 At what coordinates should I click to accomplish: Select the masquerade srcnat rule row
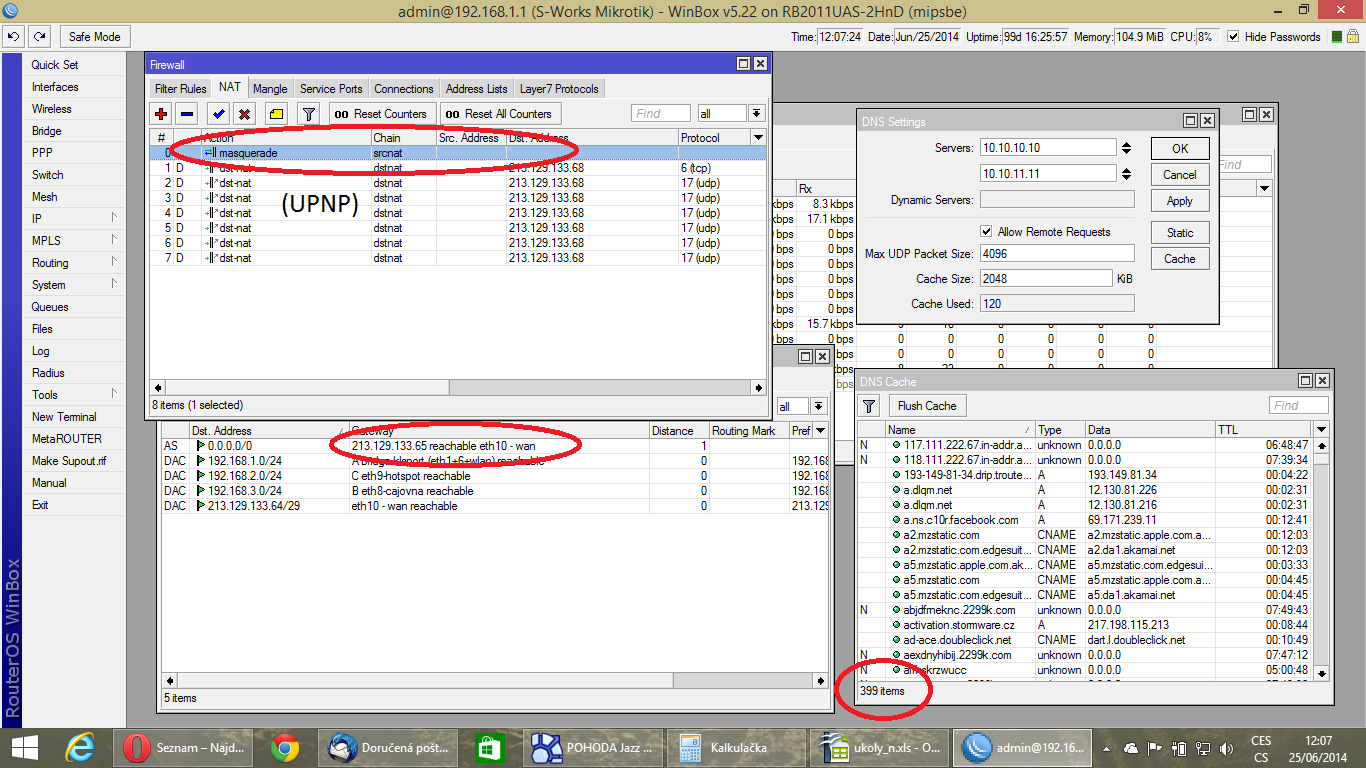point(458,153)
